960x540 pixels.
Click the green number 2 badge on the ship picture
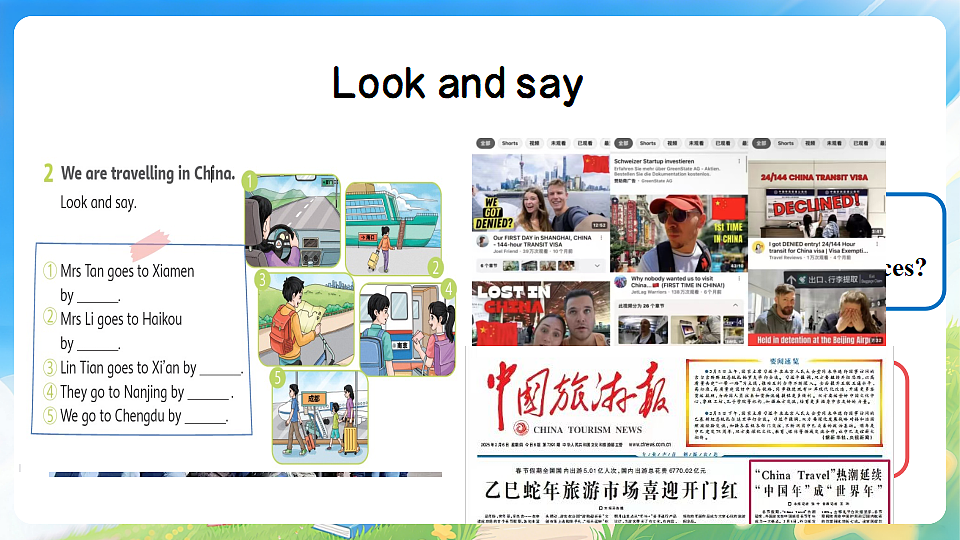435,267
